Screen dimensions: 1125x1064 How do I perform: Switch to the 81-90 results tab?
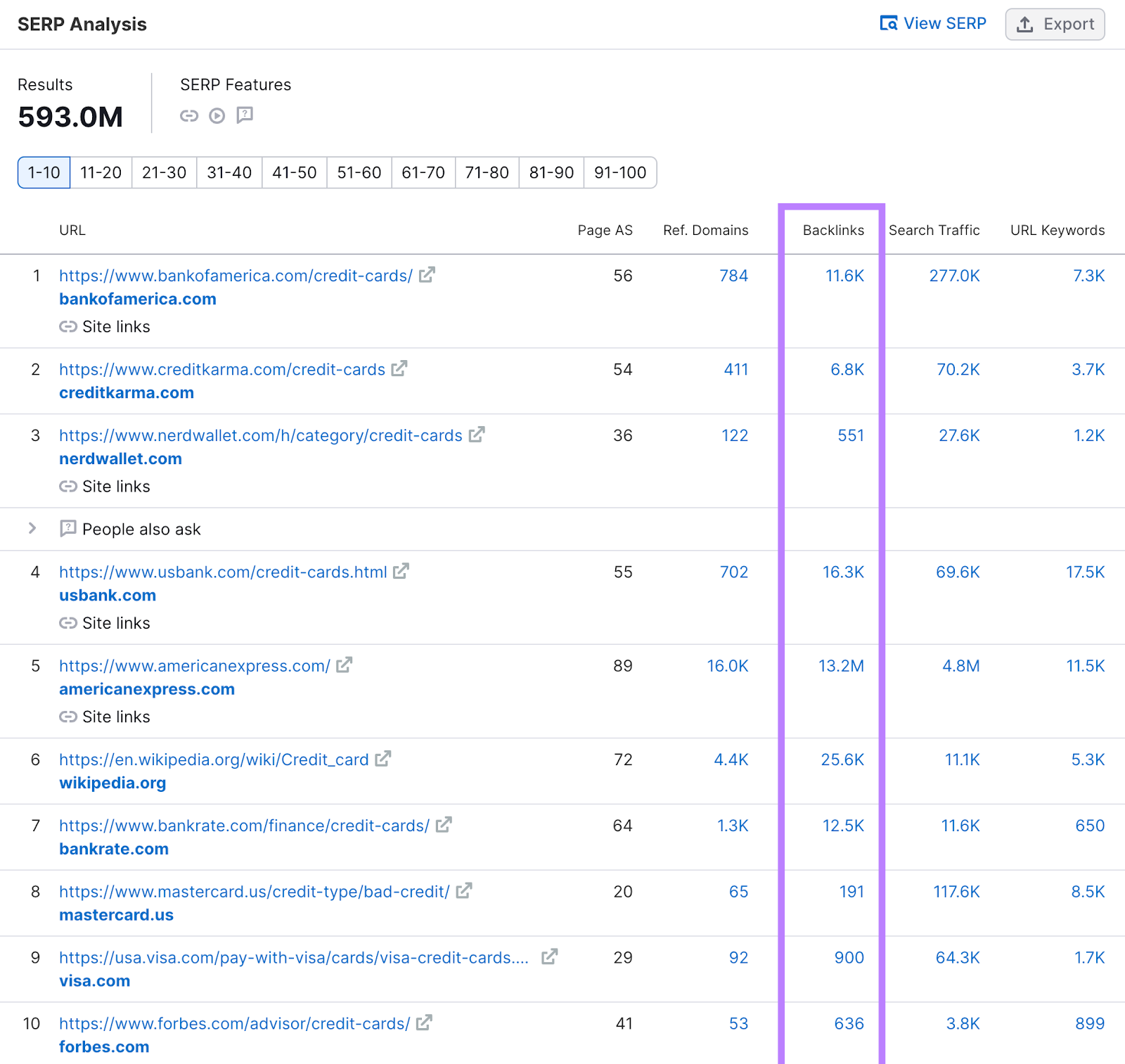[x=552, y=172]
